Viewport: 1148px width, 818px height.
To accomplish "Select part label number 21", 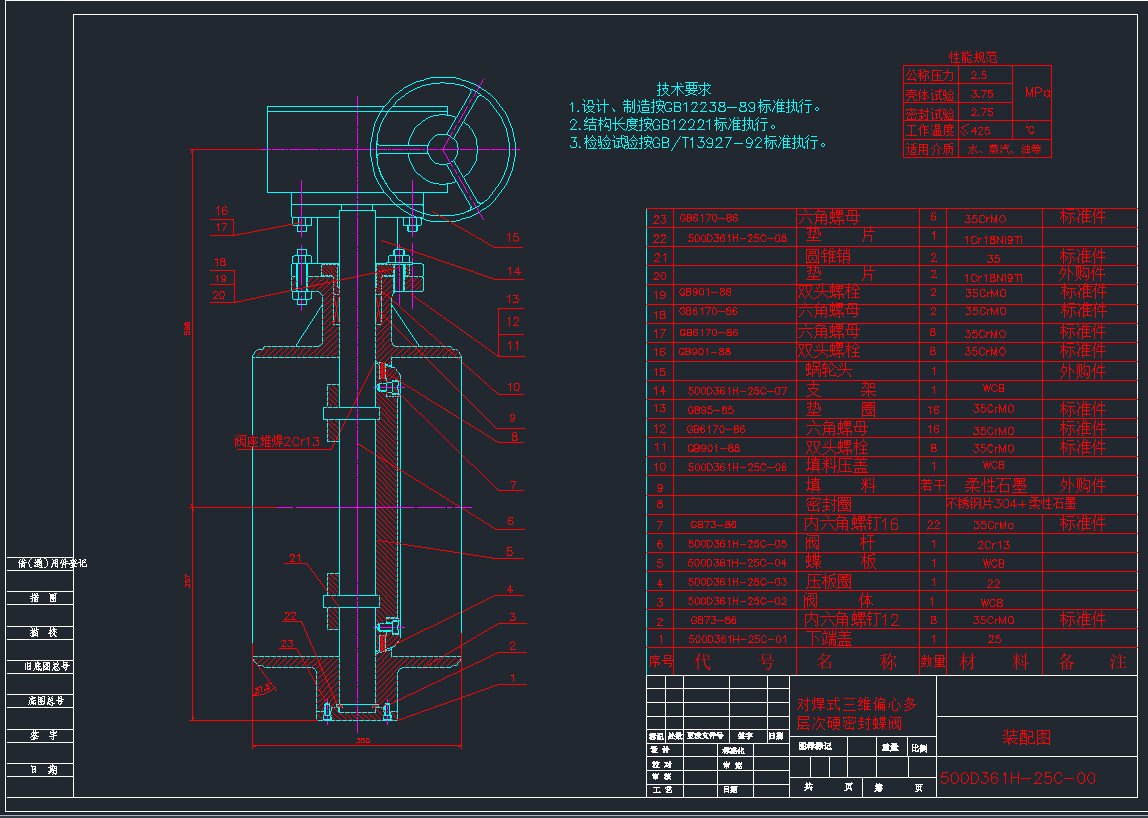I will point(295,558).
